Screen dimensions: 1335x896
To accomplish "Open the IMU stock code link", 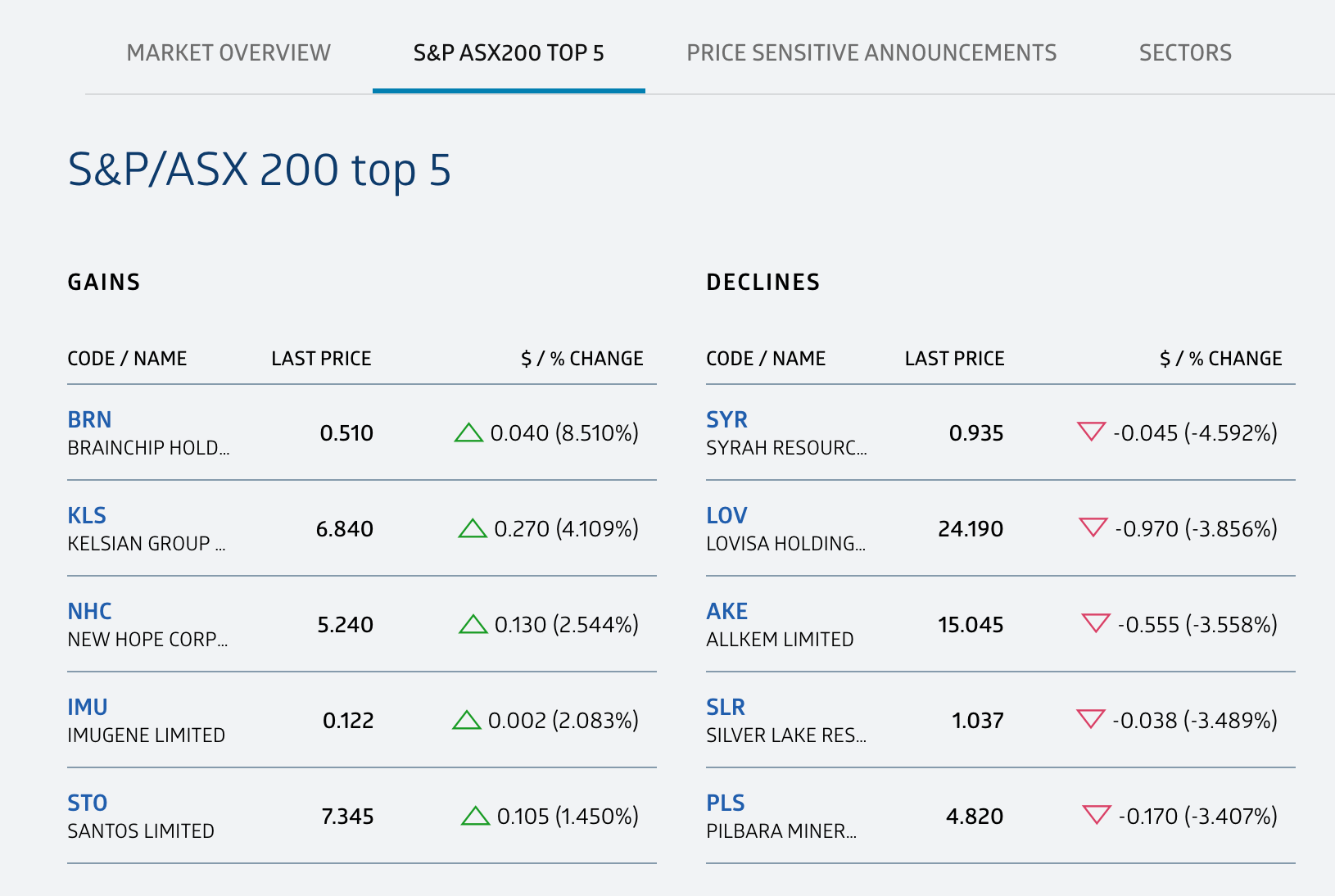I will 88,707.
